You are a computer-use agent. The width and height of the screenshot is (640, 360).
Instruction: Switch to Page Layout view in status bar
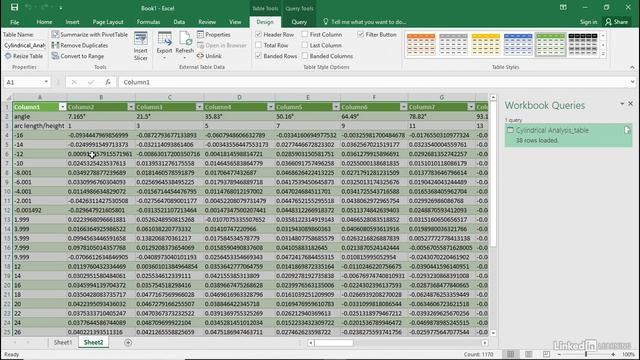pos(529,354)
